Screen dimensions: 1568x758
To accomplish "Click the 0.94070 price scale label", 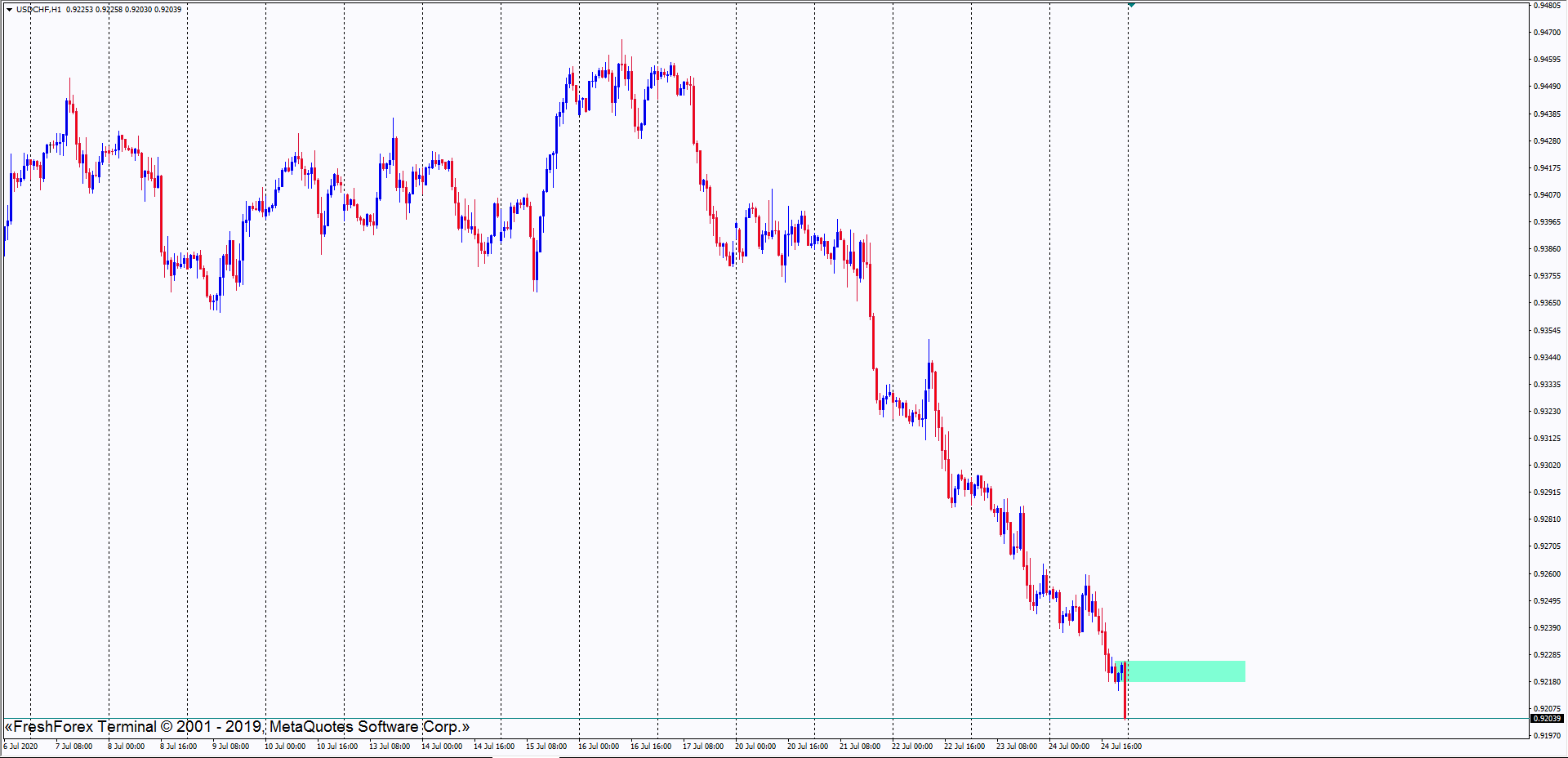I will pos(1546,195).
